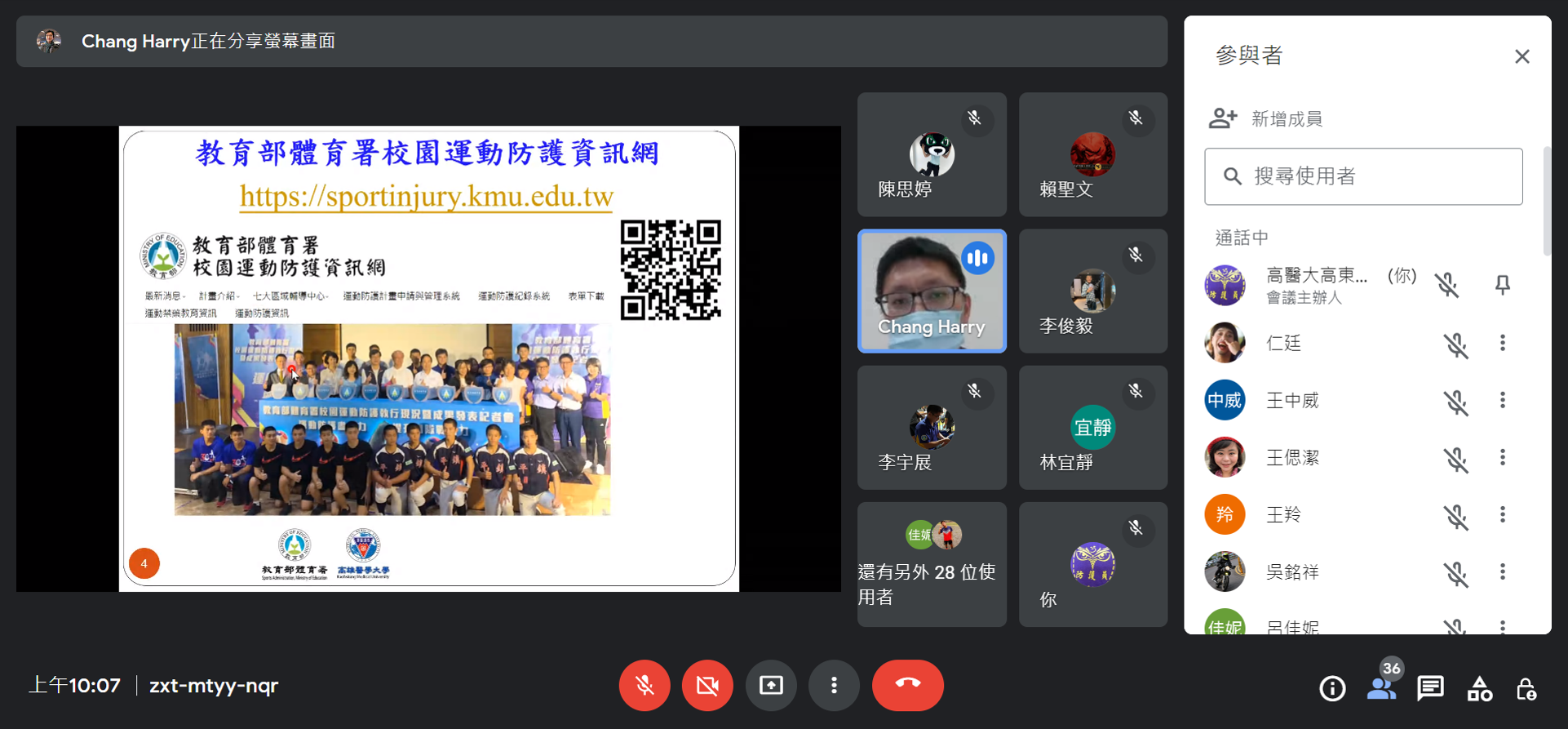Select 林宜靜 participant tile

coord(1093,428)
